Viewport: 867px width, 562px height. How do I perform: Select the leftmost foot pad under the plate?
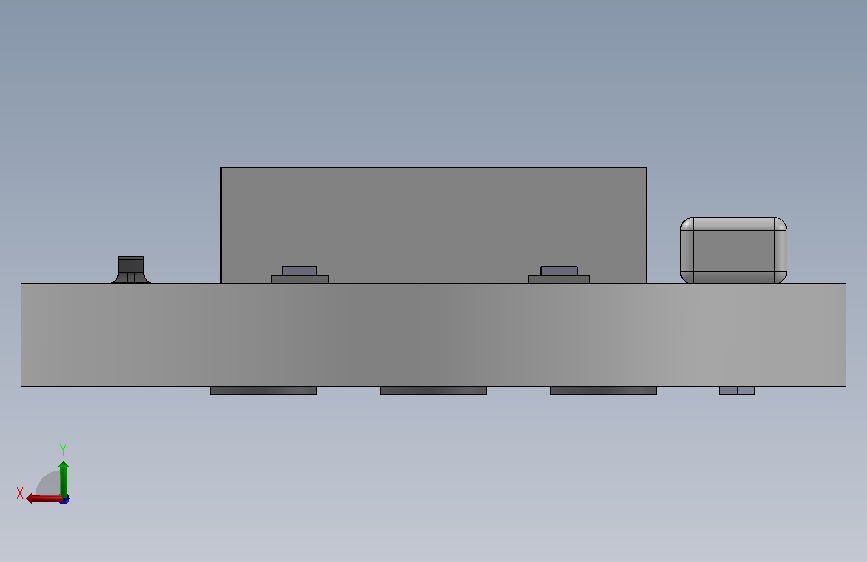point(263,391)
